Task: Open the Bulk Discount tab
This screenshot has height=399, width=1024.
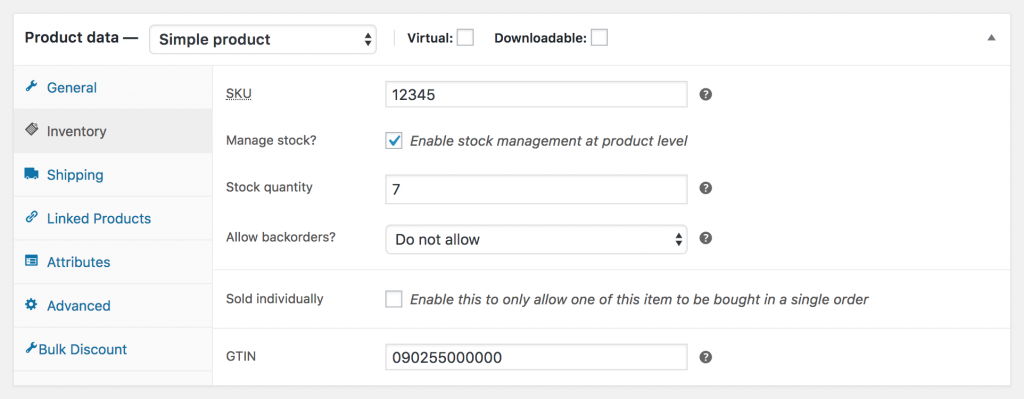Action: [113, 349]
